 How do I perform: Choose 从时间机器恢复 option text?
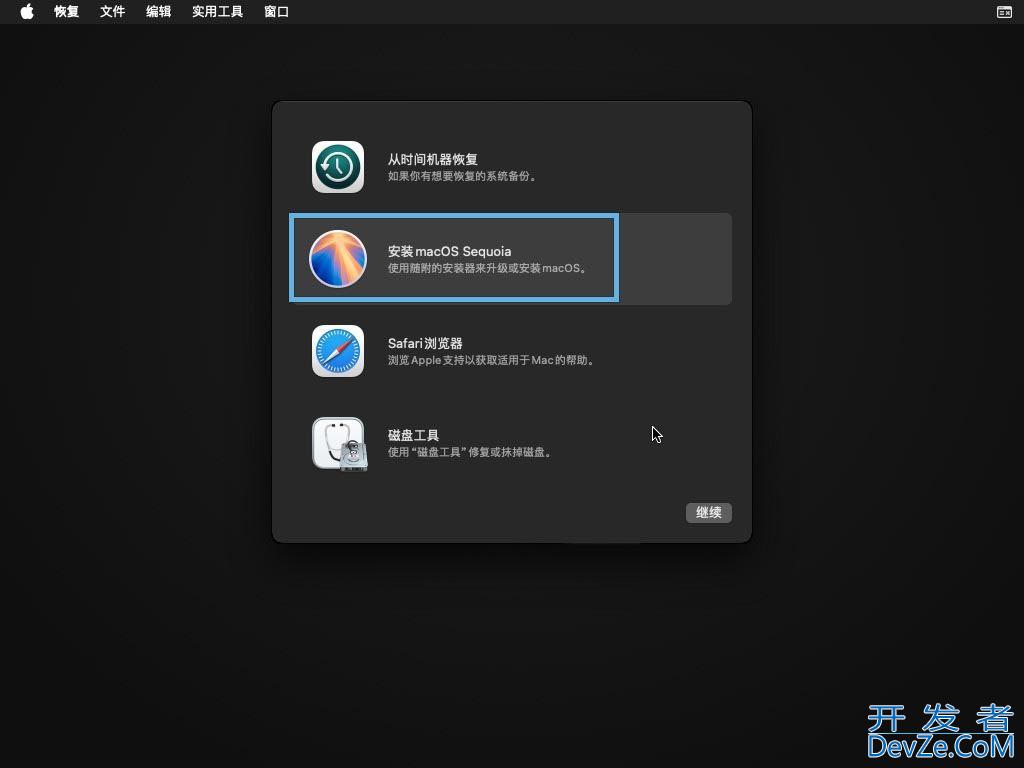tap(433, 159)
